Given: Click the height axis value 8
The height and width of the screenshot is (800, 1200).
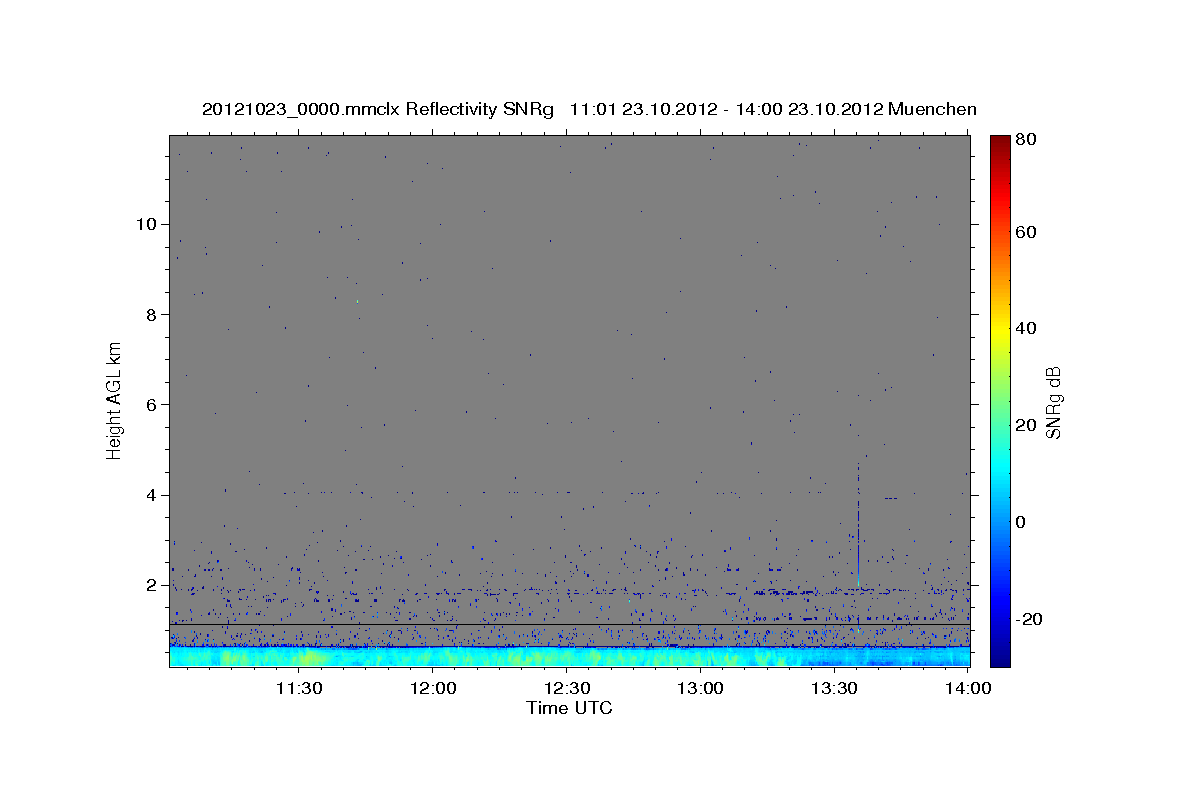Looking at the screenshot, I should [152, 314].
